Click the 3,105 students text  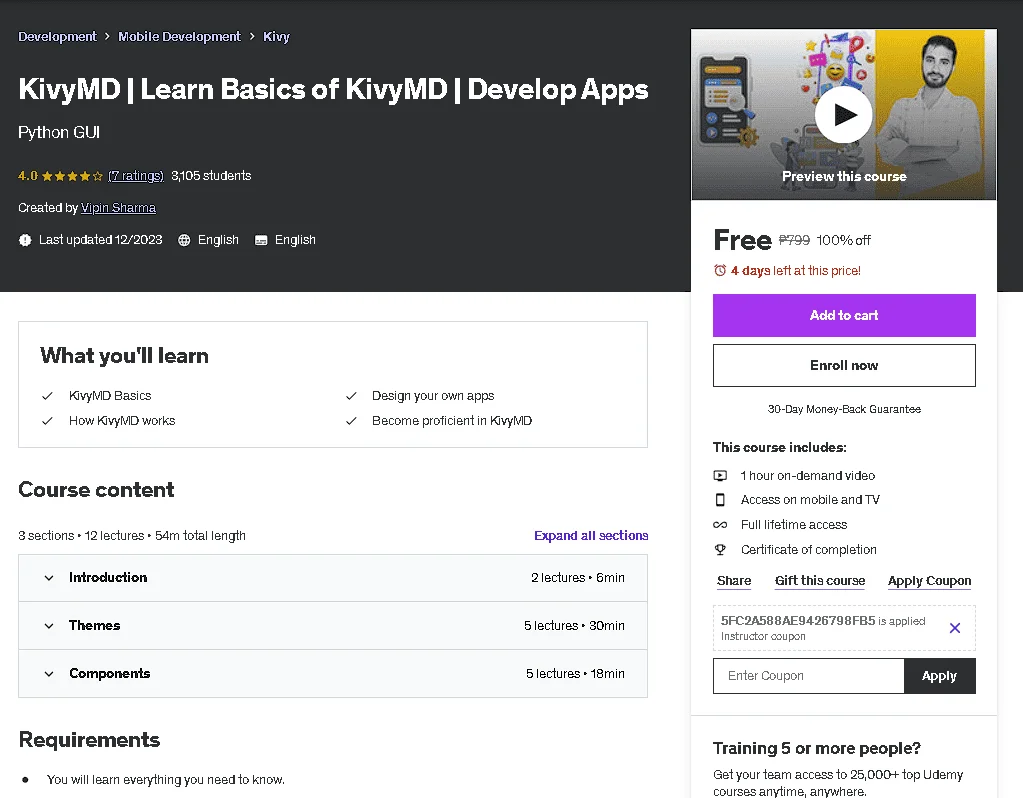pos(211,176)
